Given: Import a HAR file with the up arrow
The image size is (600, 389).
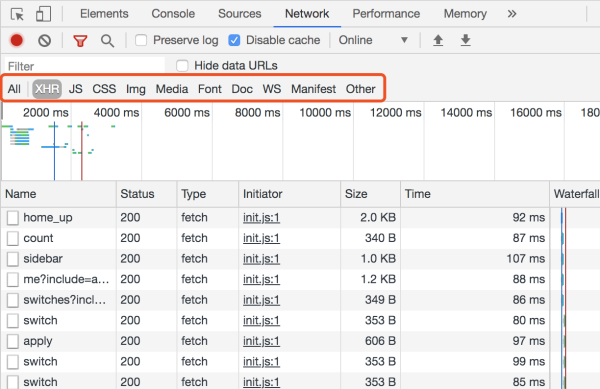Looking at the screenshot, I should (x=438, y=40).
